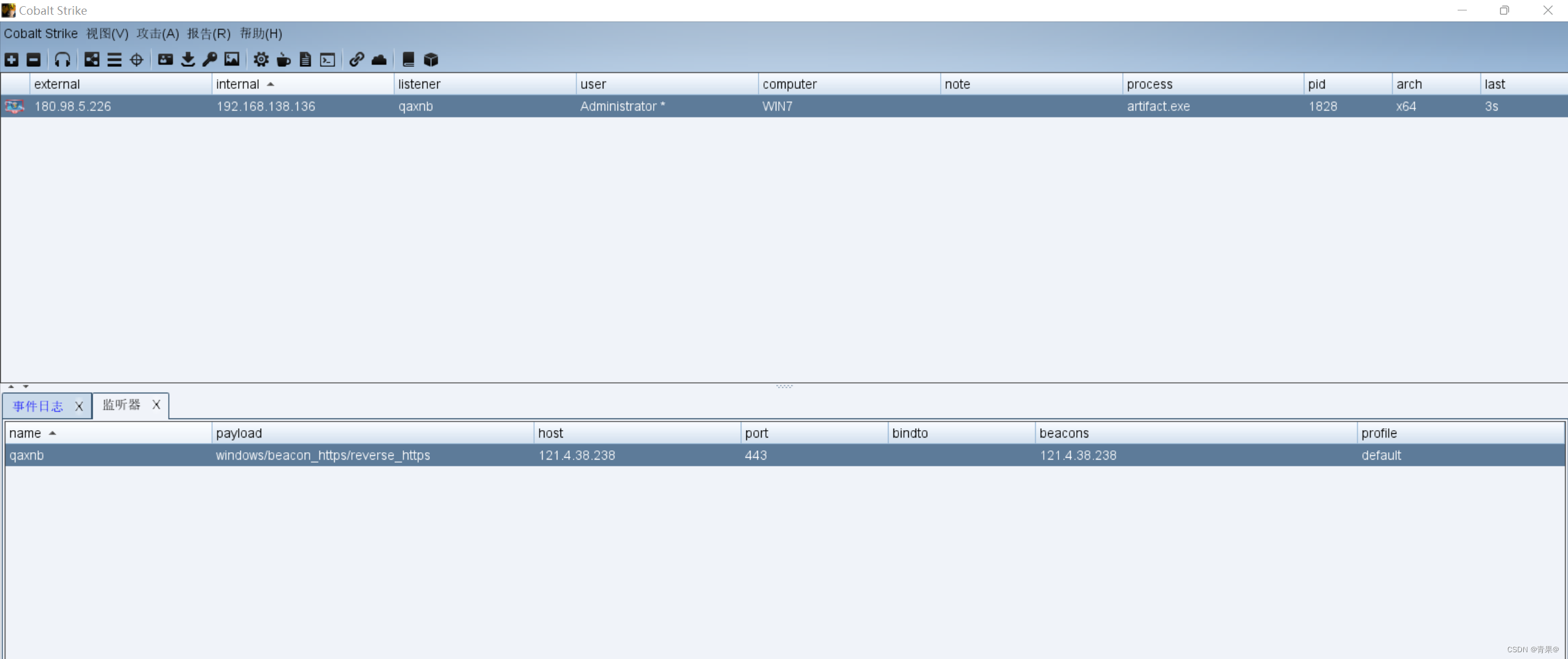This screenshot has height=659, width=1568.
Task: Sort listeners by the host column header
Action: tap(637, 433)
